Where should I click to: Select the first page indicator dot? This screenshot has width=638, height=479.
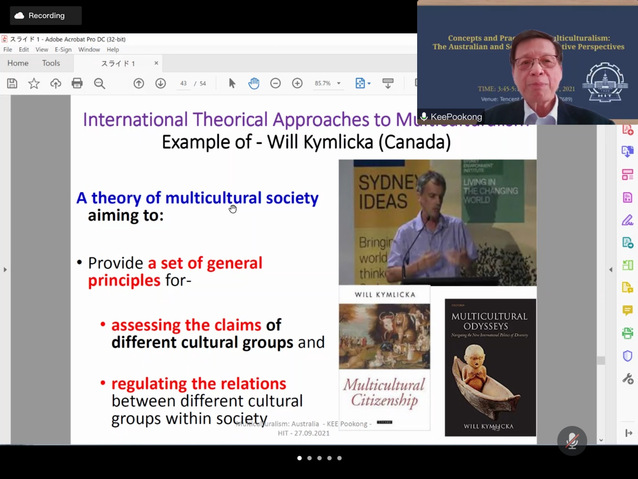(x=299, y=458)
